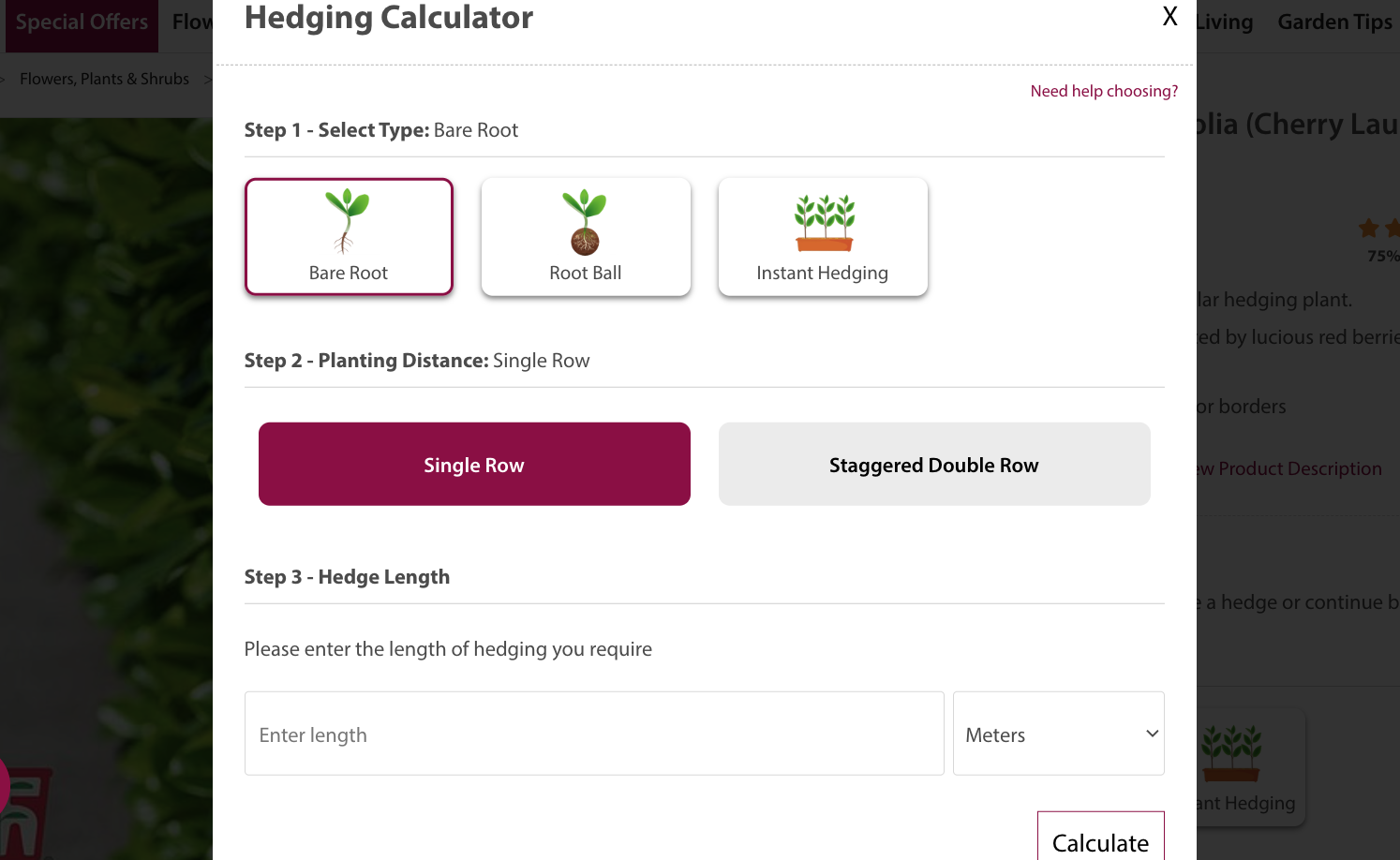1400x860 pixels.
Task: Open the Special Offers menu
Action: [x=82, y=21]
